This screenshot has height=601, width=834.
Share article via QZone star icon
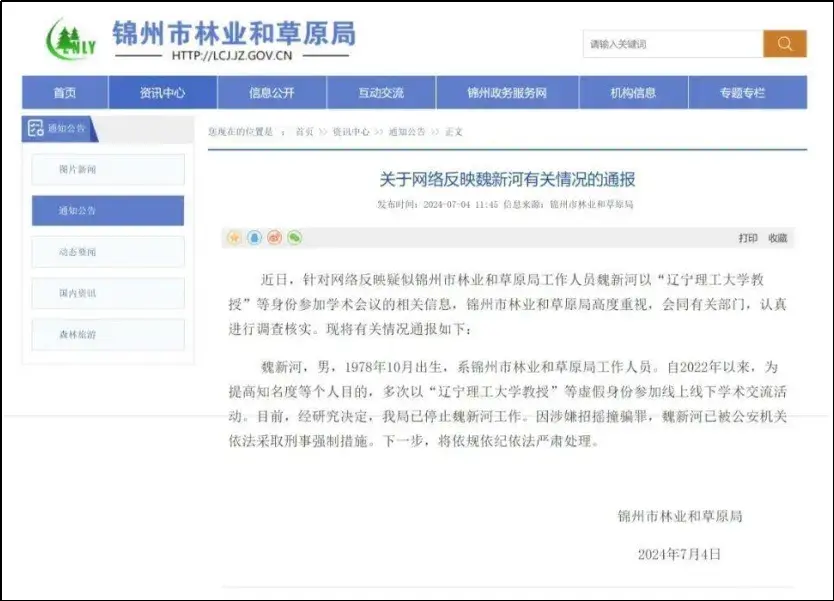coord(235,238)
